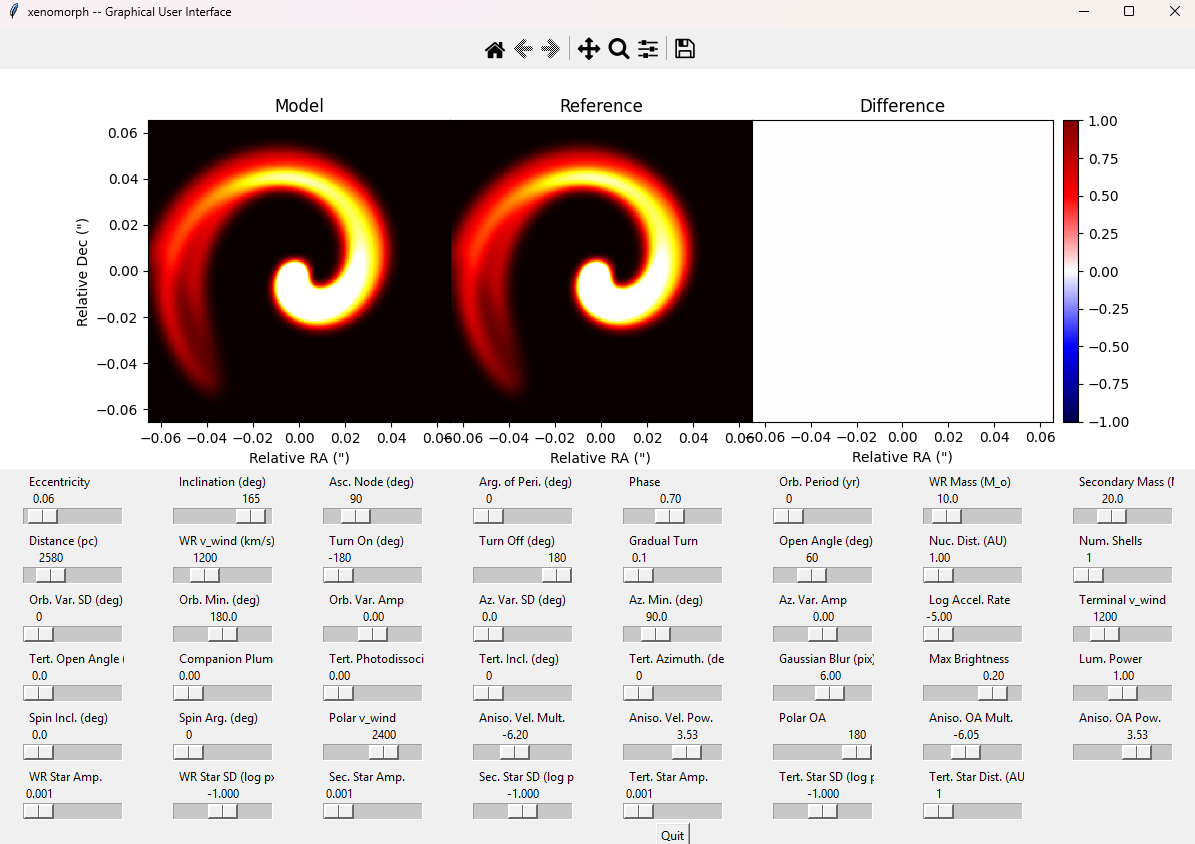
Task: Adjust the Tert. Open Angle slider
Action: (72, 693)
